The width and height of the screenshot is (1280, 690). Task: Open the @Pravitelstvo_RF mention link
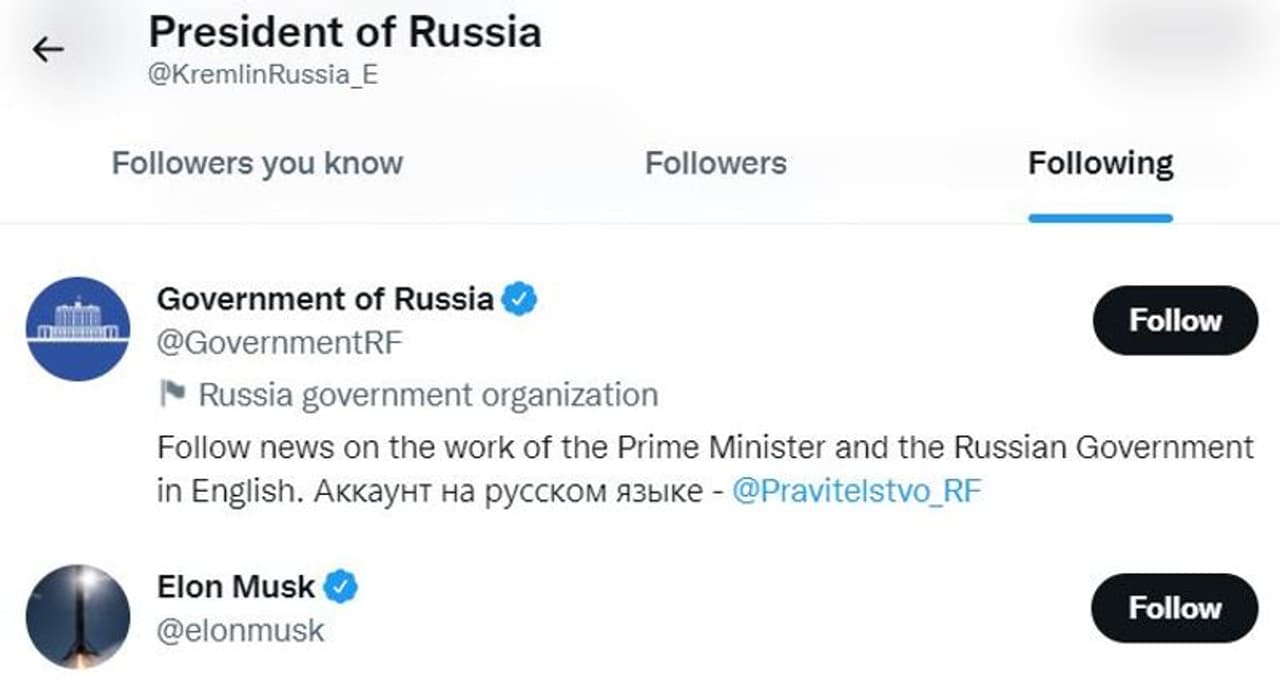coord(857,492)
